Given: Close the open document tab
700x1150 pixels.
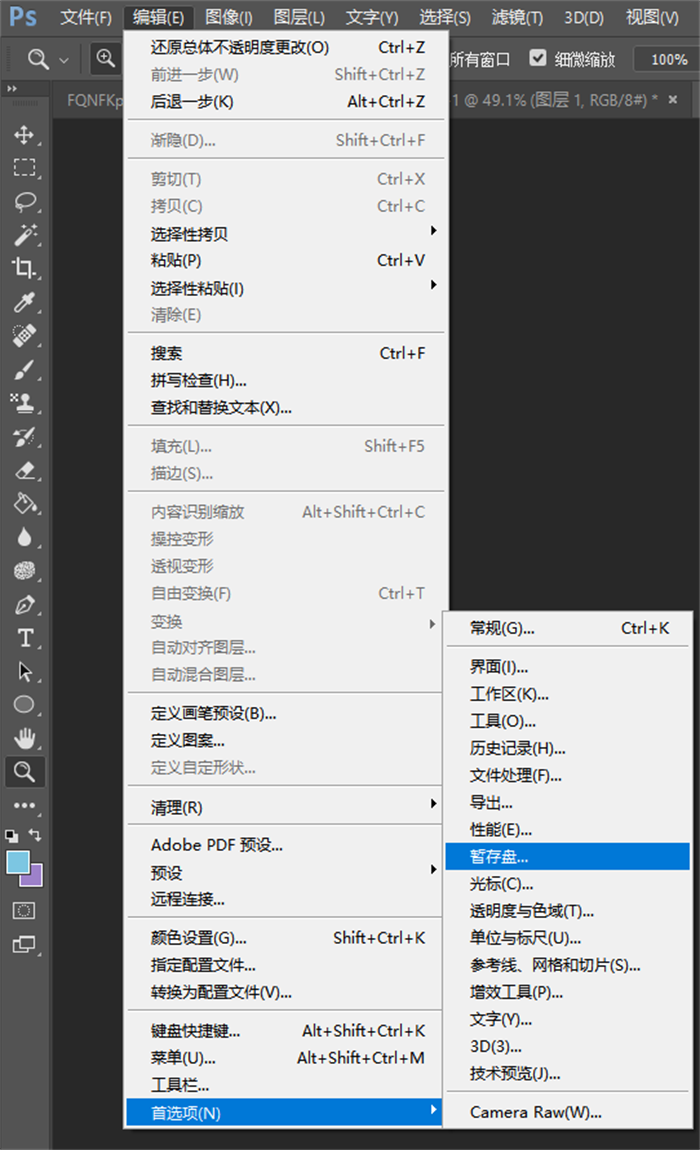Looking at the screenshot, I should pyautogui.click(x=673, y=100).
